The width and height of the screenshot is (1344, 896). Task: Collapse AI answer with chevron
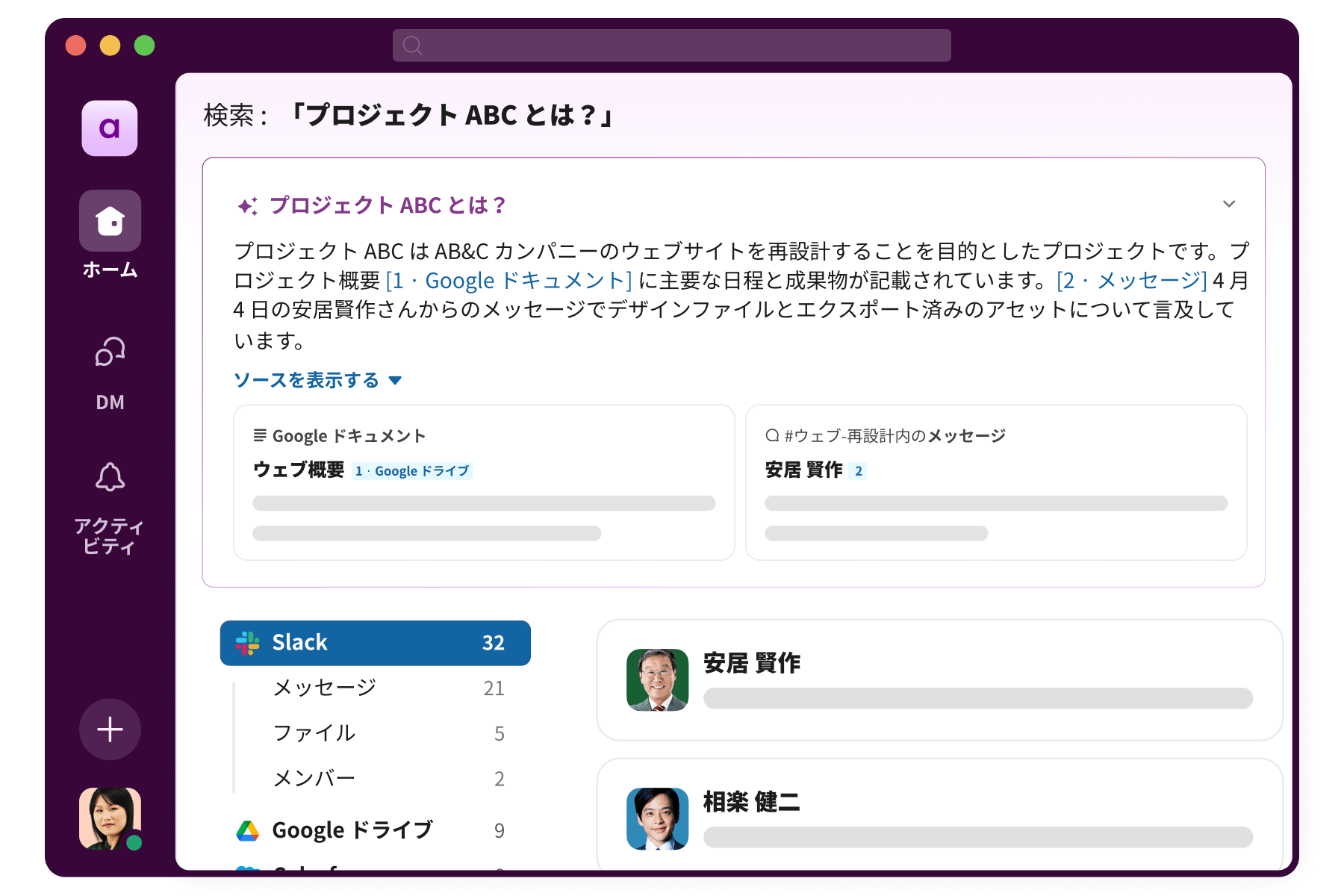[x=1229, y=204]
